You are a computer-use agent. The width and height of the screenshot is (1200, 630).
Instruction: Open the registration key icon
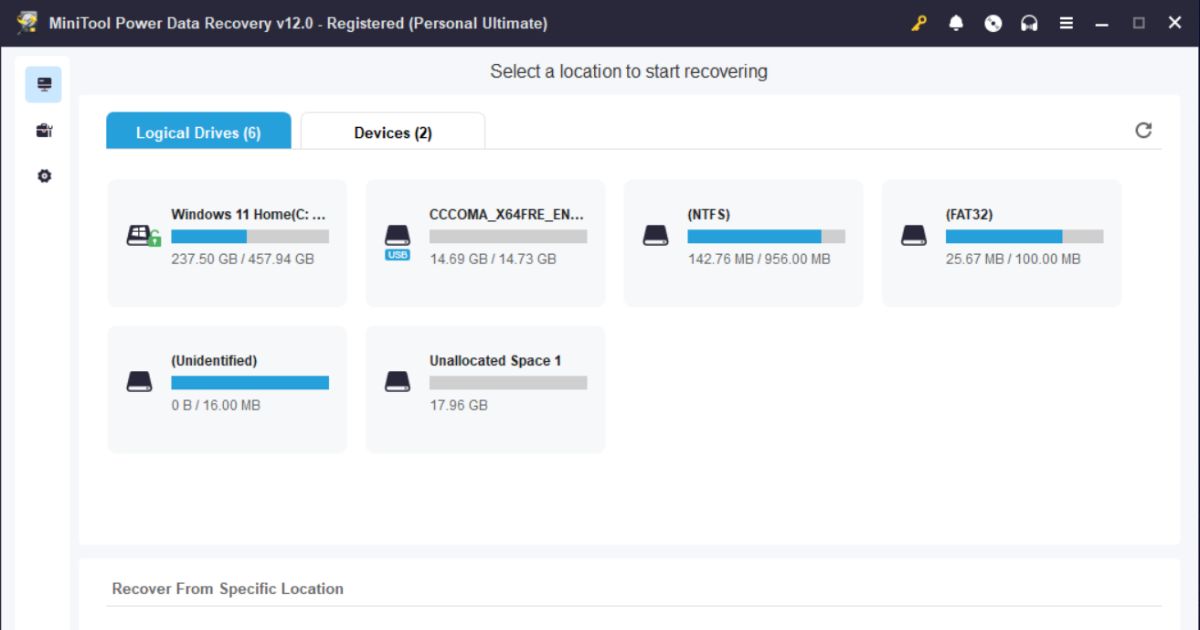click(x=919, y=23)
